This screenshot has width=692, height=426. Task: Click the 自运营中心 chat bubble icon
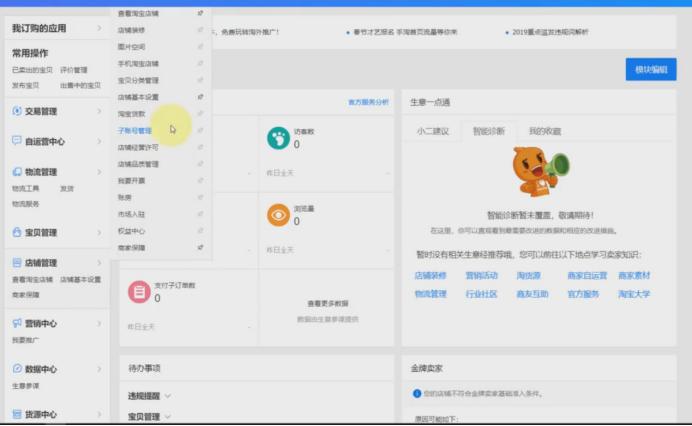pos(17,141)
